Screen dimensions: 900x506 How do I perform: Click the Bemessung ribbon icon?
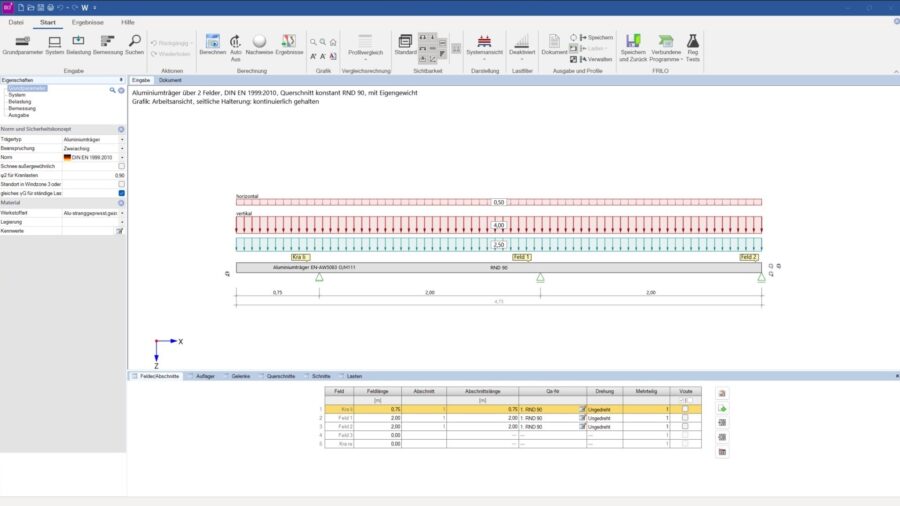click(x=107, y=41)
